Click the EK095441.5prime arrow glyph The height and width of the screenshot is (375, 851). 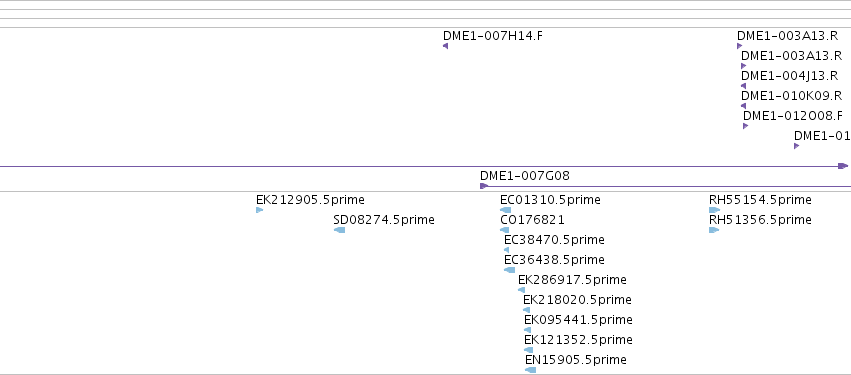528,330
